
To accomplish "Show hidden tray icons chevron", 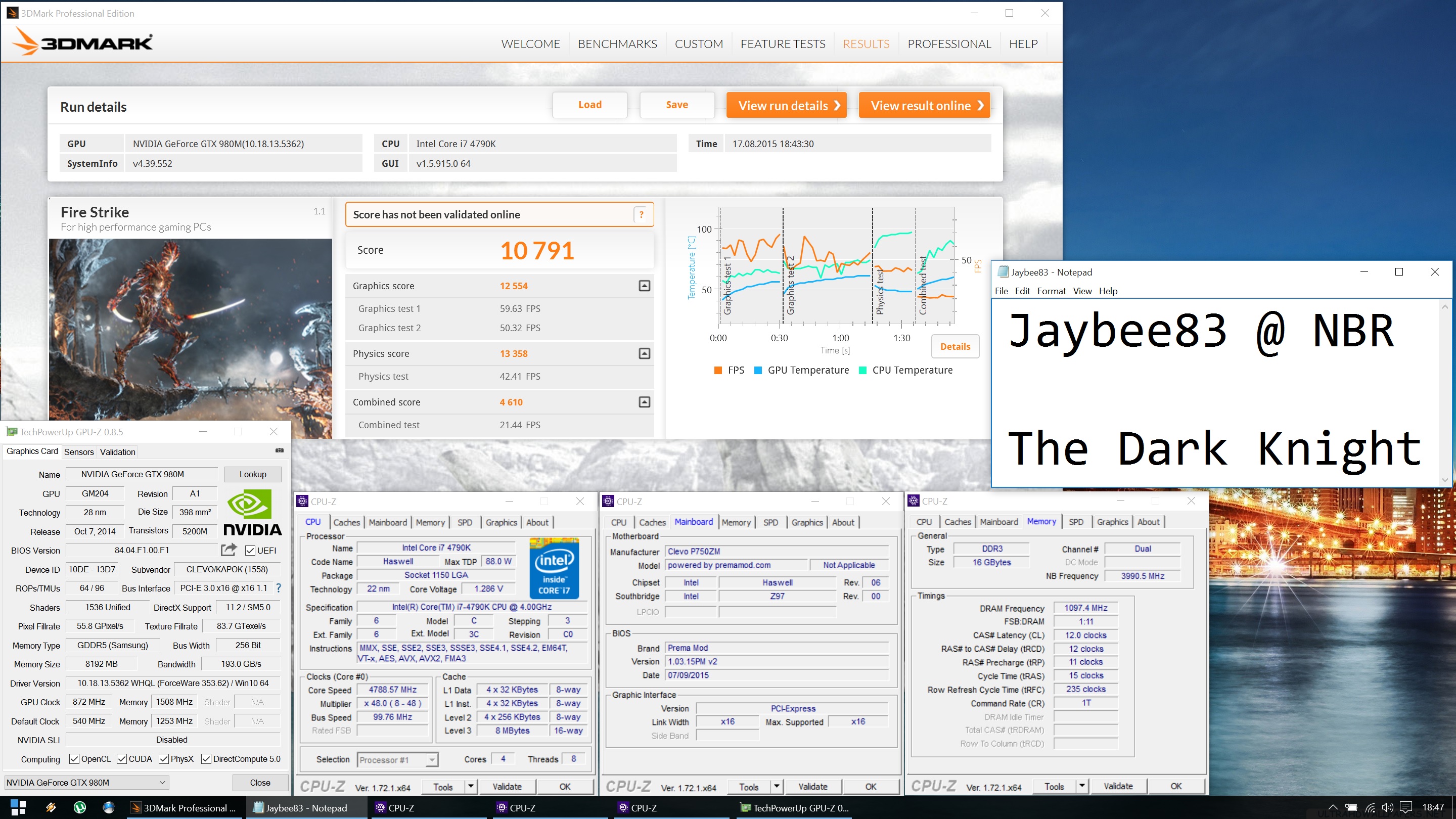I will [x=1333, y=808].
